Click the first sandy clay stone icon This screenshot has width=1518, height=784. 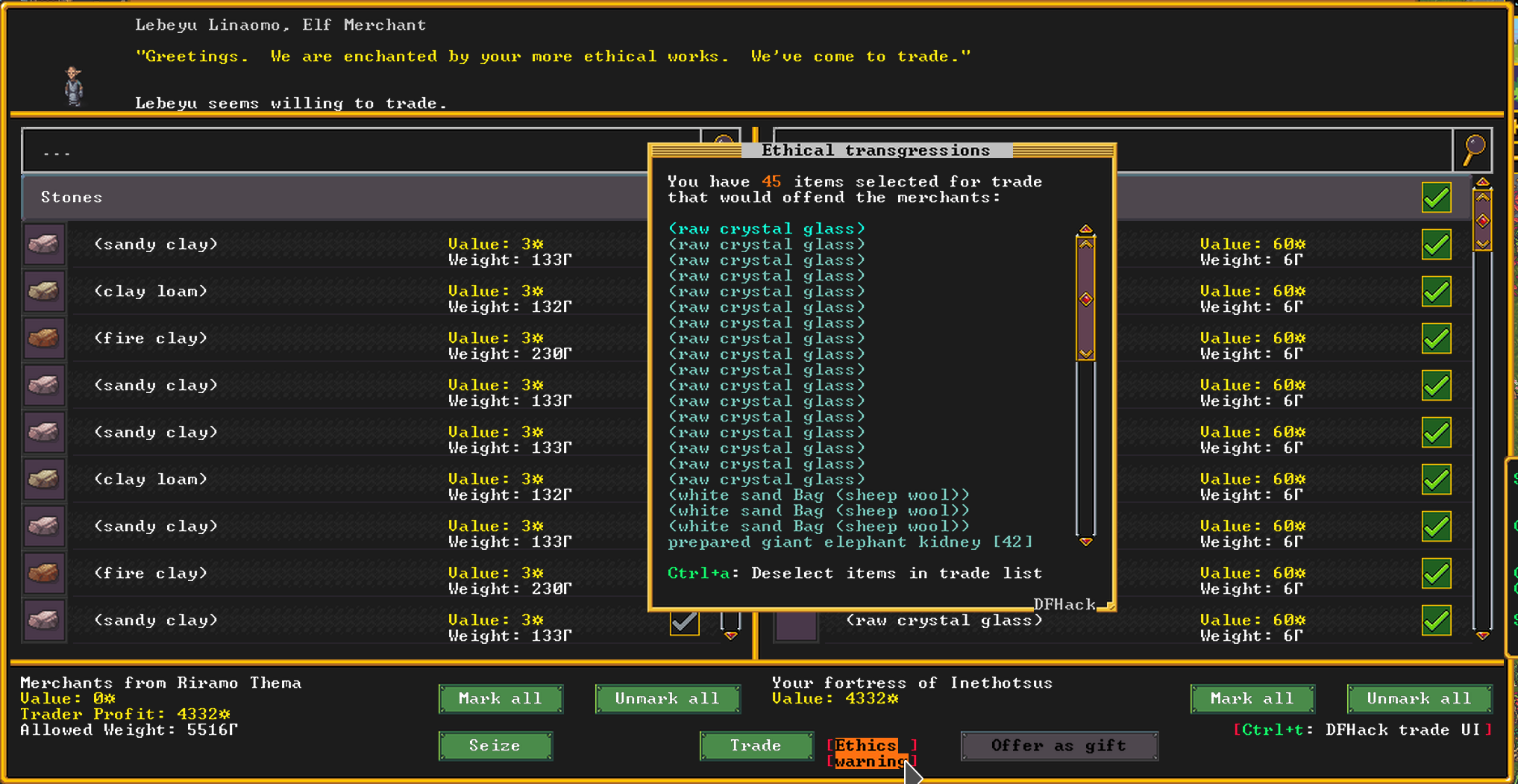click(44, 244)
